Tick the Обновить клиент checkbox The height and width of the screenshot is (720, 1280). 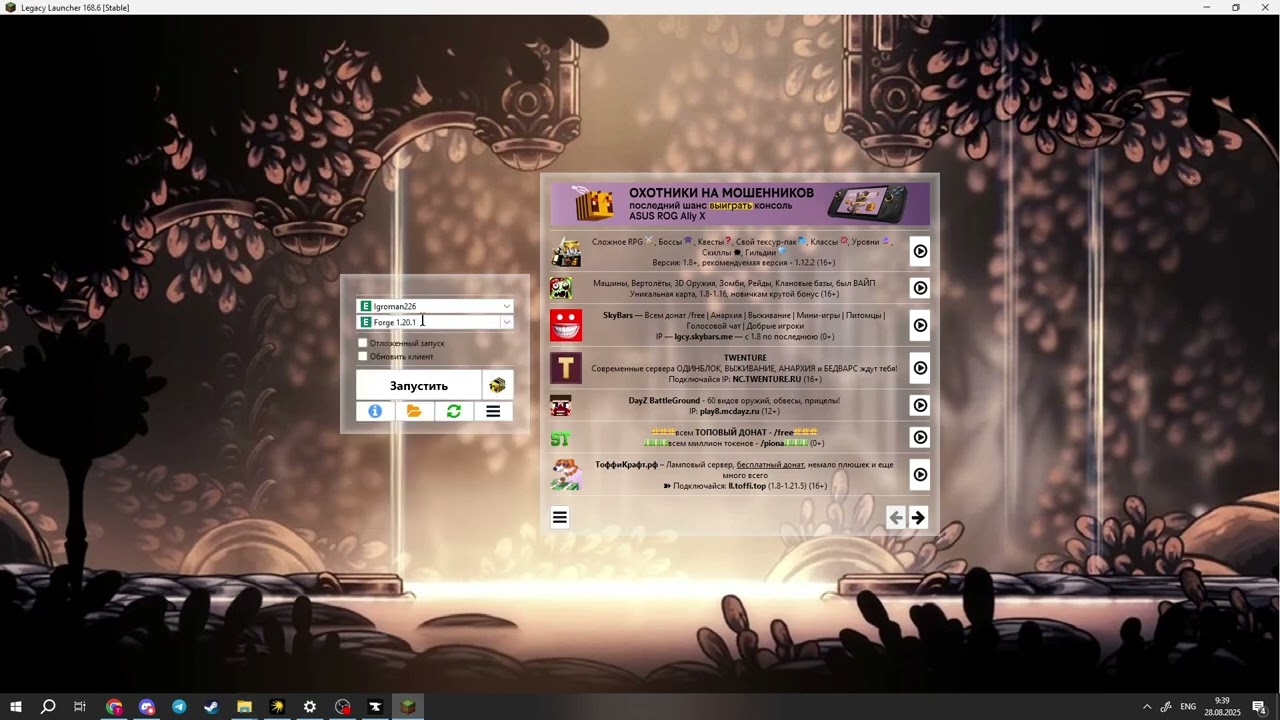click(363, 356)
